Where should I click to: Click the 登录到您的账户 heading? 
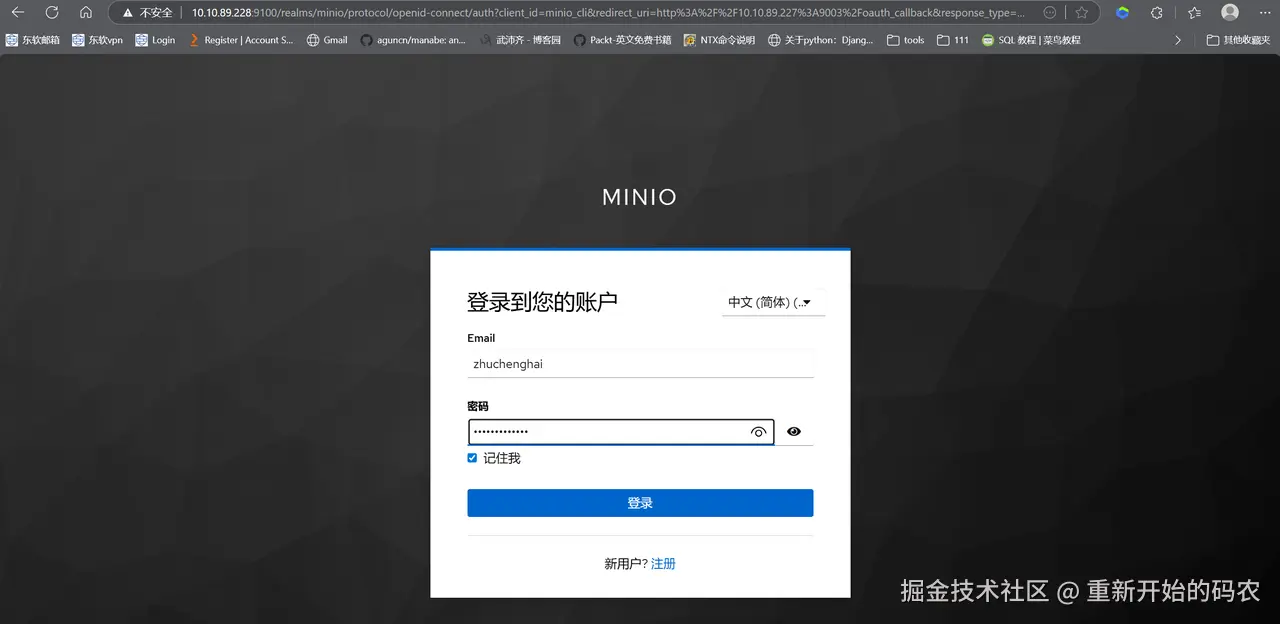pyautogui.click(x=542, y=302)
